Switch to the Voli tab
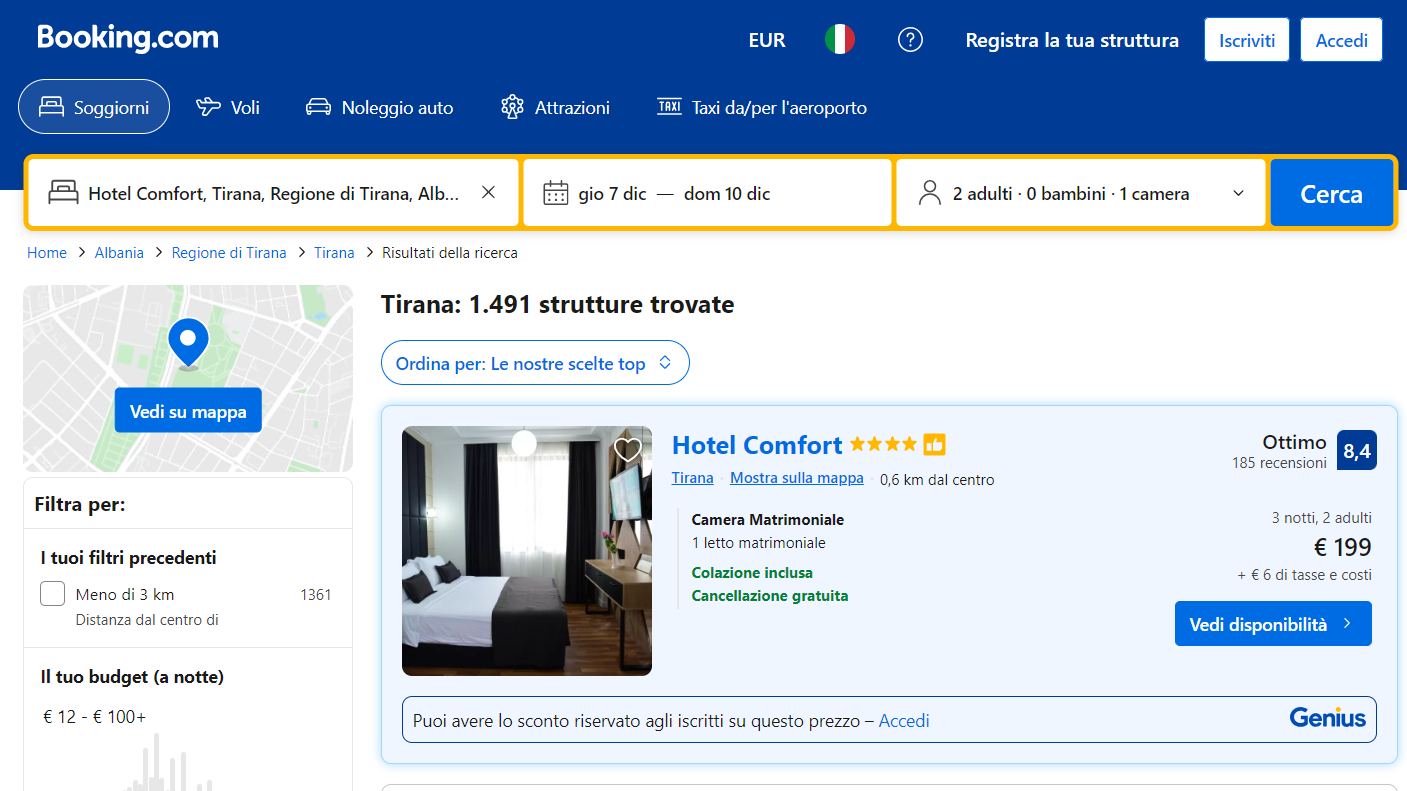 228,107
